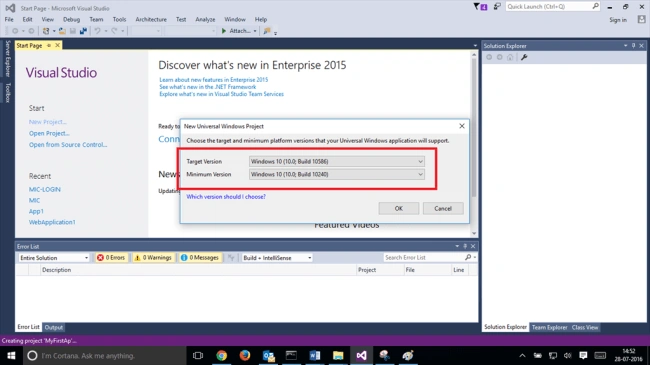Switch to the Class View tab
The width and height of the screenshot is (650, 365).
coord(585,327)
